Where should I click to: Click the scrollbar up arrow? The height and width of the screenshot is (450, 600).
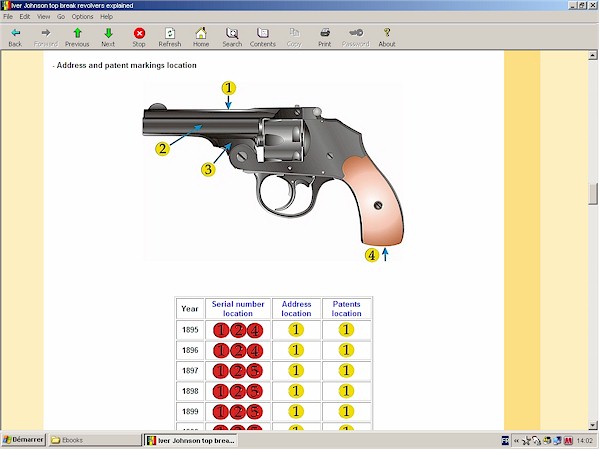[x=593, y=55]
